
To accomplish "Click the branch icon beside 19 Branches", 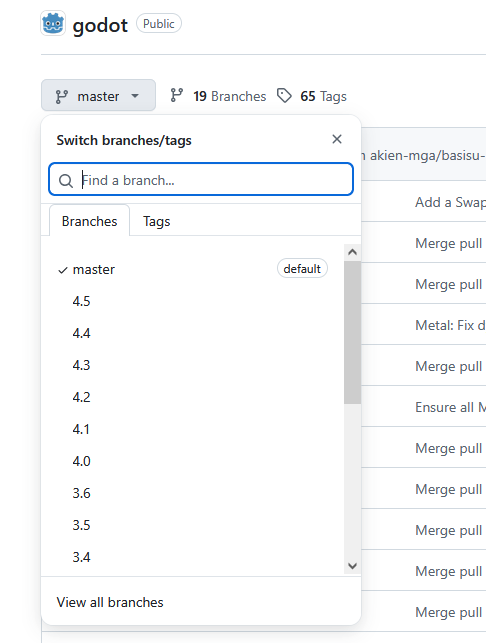I will pyautogui.click(x=177, y=96).
